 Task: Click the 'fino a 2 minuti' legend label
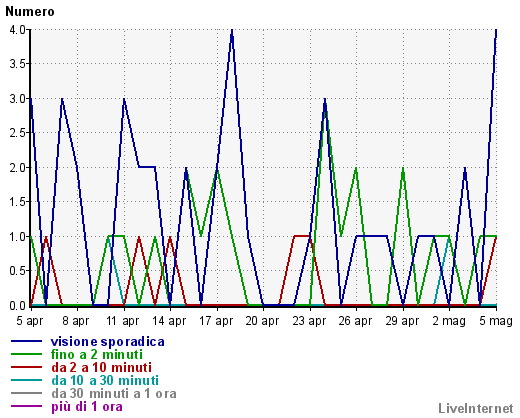click(x=97, y=354)
